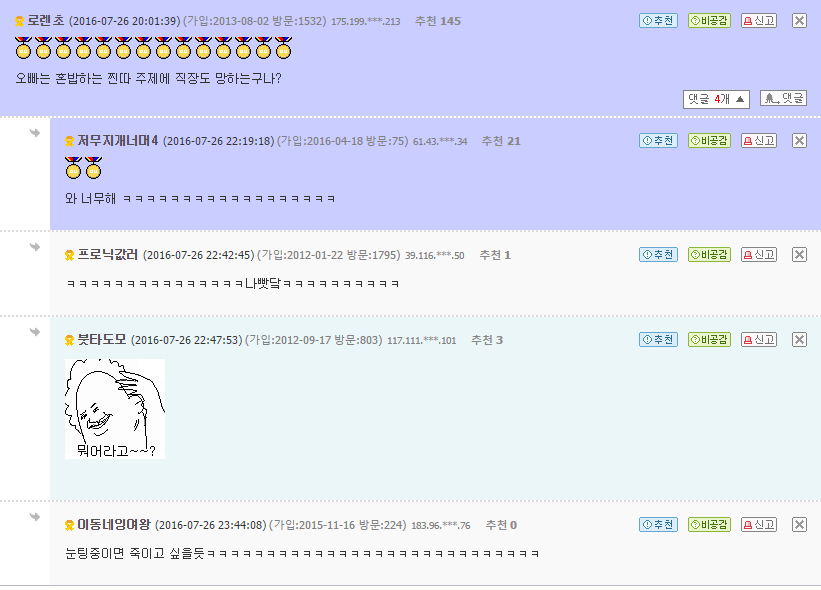The height and width of the screenshot is (590, 821).
Task: Click X icon on 이동네잉여왕's reply
Action: tap(799, 525)
